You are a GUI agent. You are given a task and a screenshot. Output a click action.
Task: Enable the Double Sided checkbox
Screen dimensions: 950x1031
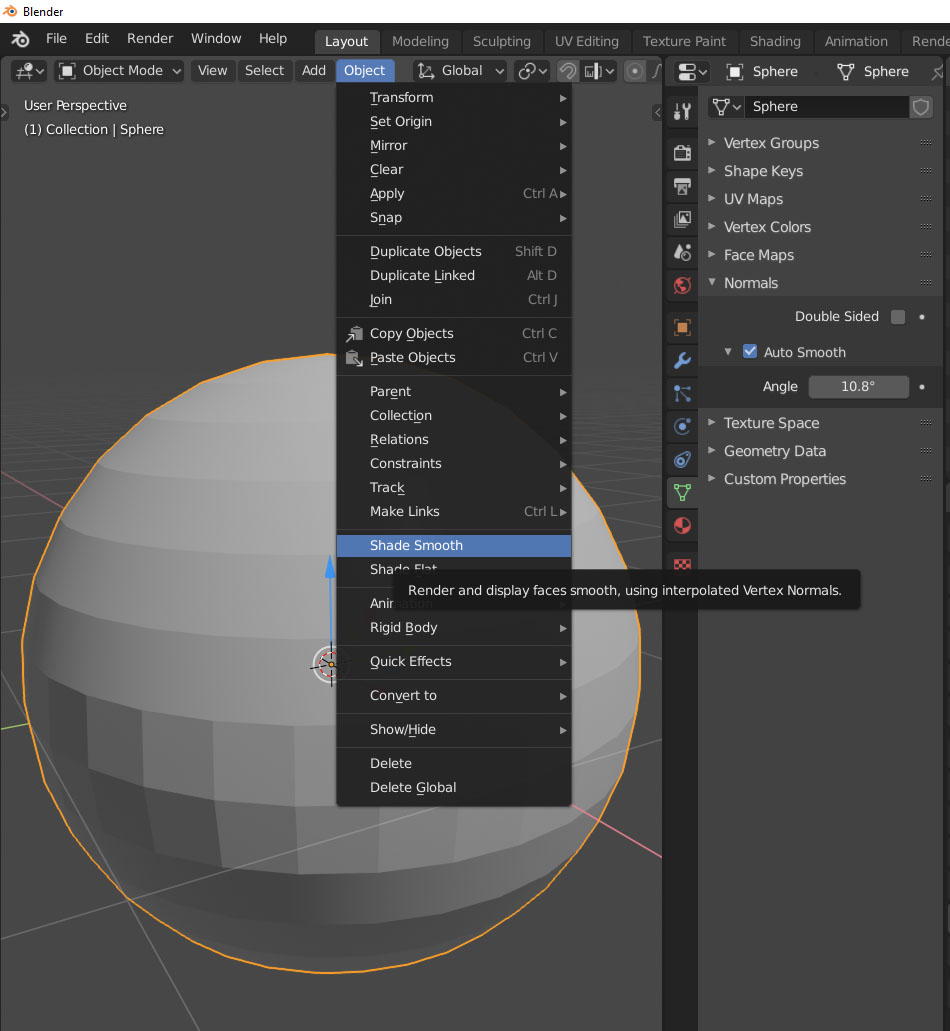click(x=897, y=316)
